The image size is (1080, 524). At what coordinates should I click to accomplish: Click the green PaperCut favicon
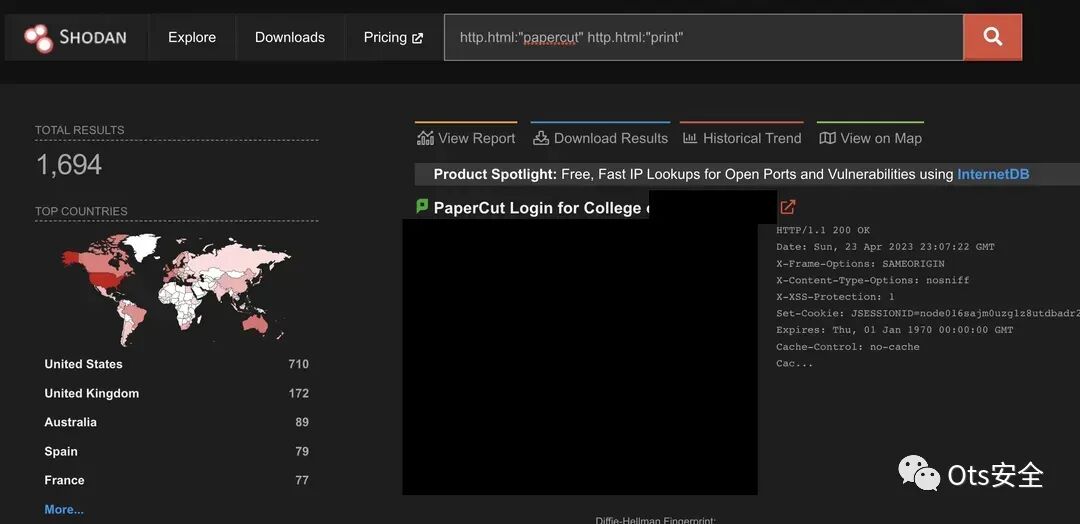(422, 206)
